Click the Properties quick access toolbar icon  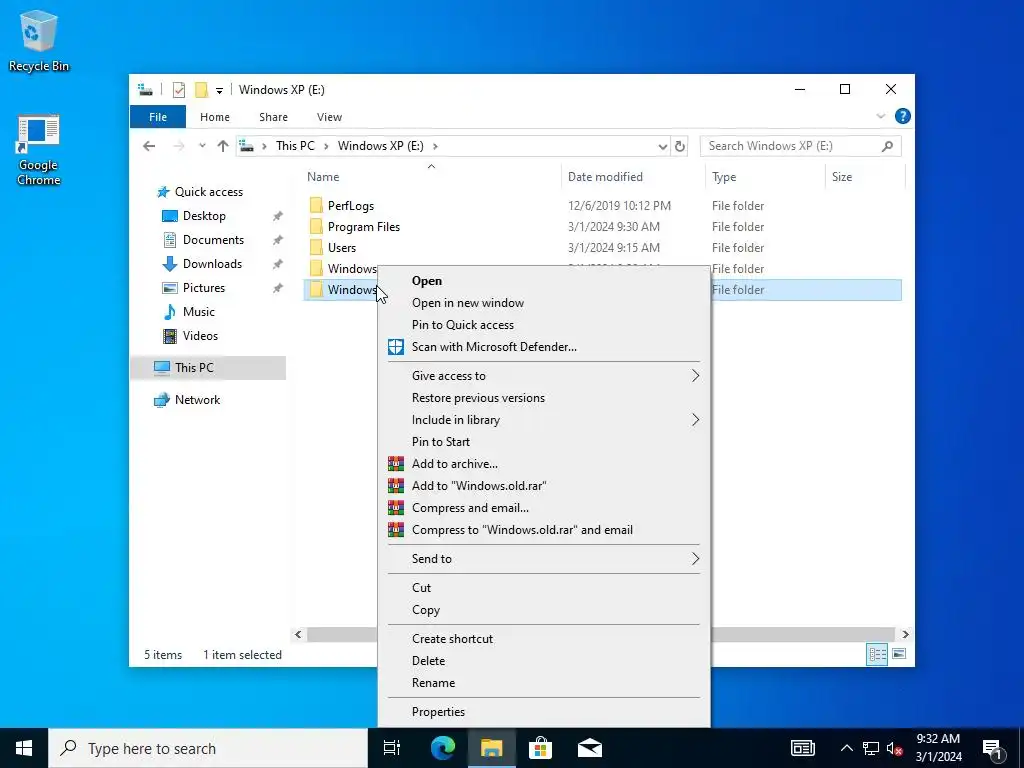click(x=178, y=89)
